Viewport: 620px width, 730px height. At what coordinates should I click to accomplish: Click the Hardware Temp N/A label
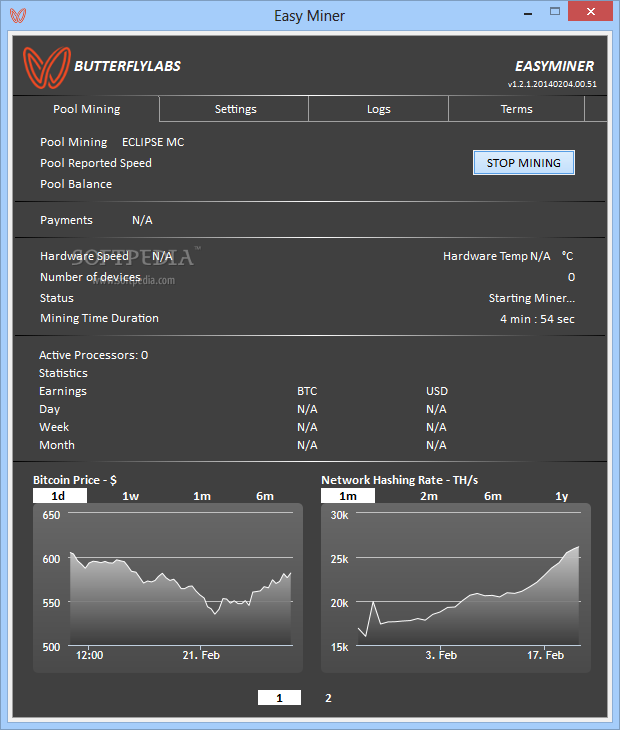[496, 256]
